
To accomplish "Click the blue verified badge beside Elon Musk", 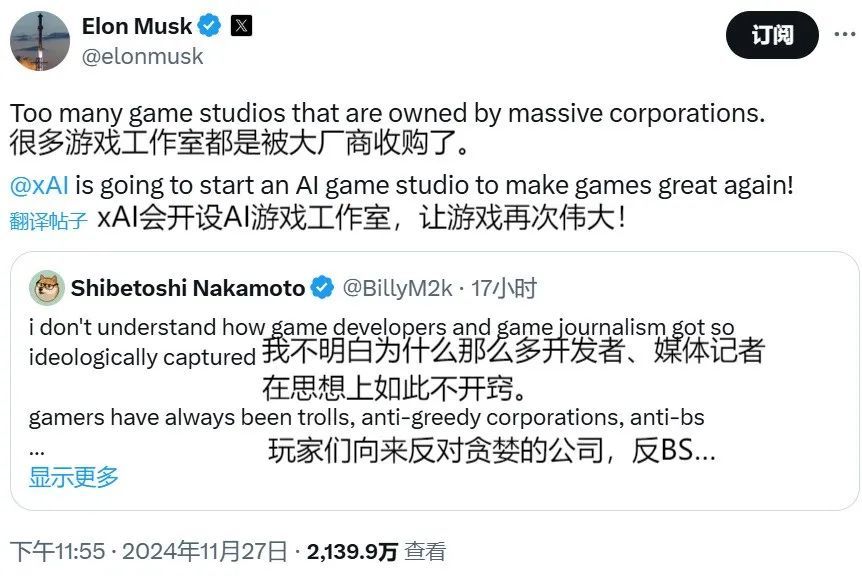I will coord(211,26).
